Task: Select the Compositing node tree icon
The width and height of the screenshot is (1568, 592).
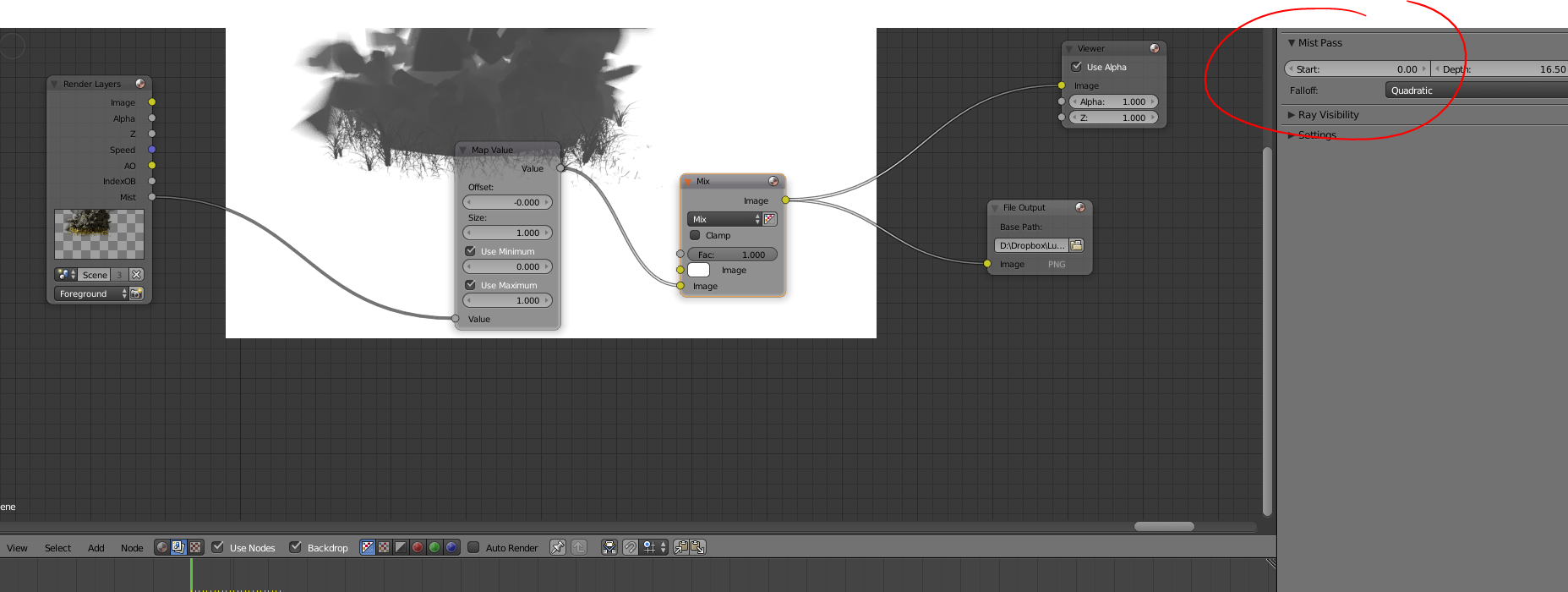Action: click(178, 547)
